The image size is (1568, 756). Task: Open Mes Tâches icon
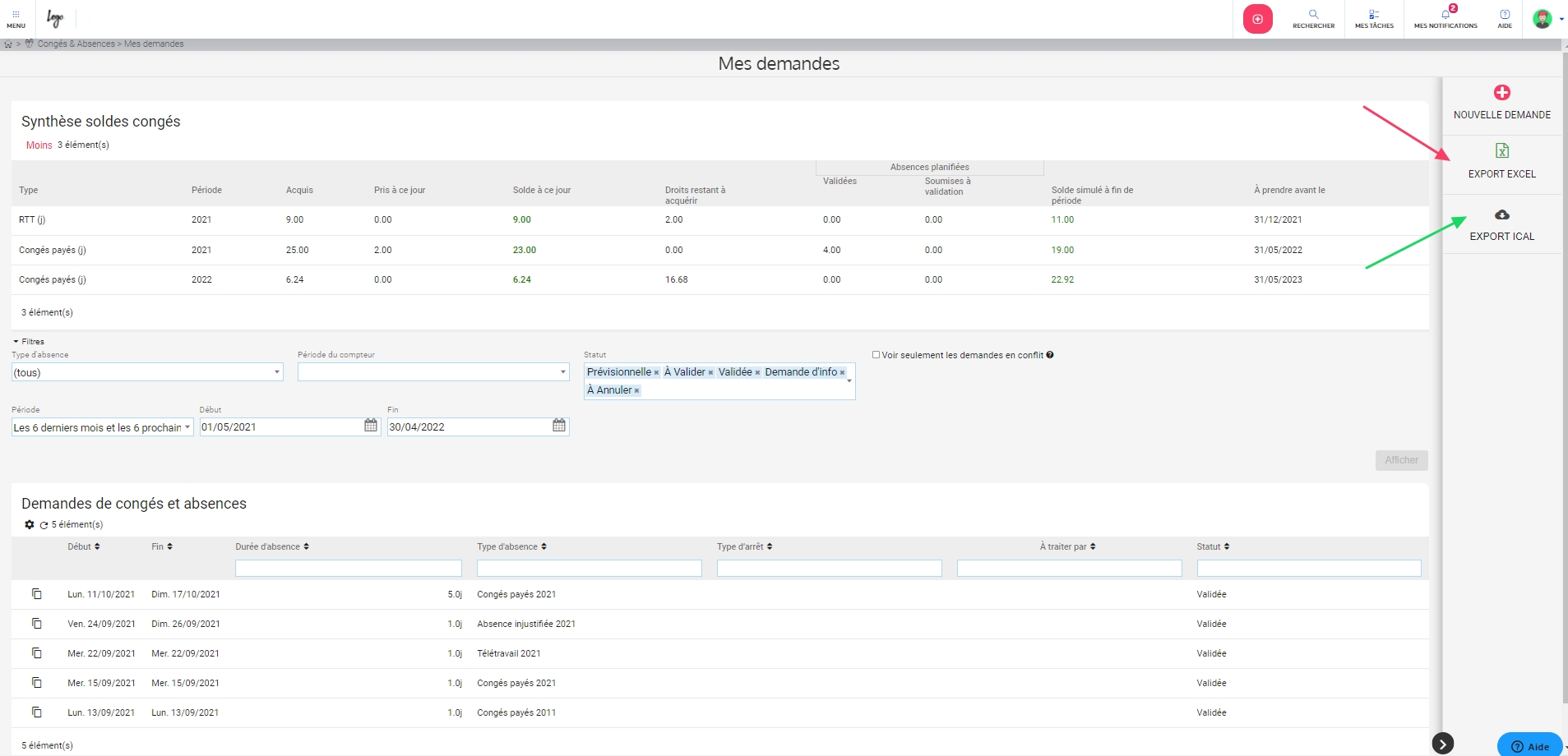tap(1374, 14)
